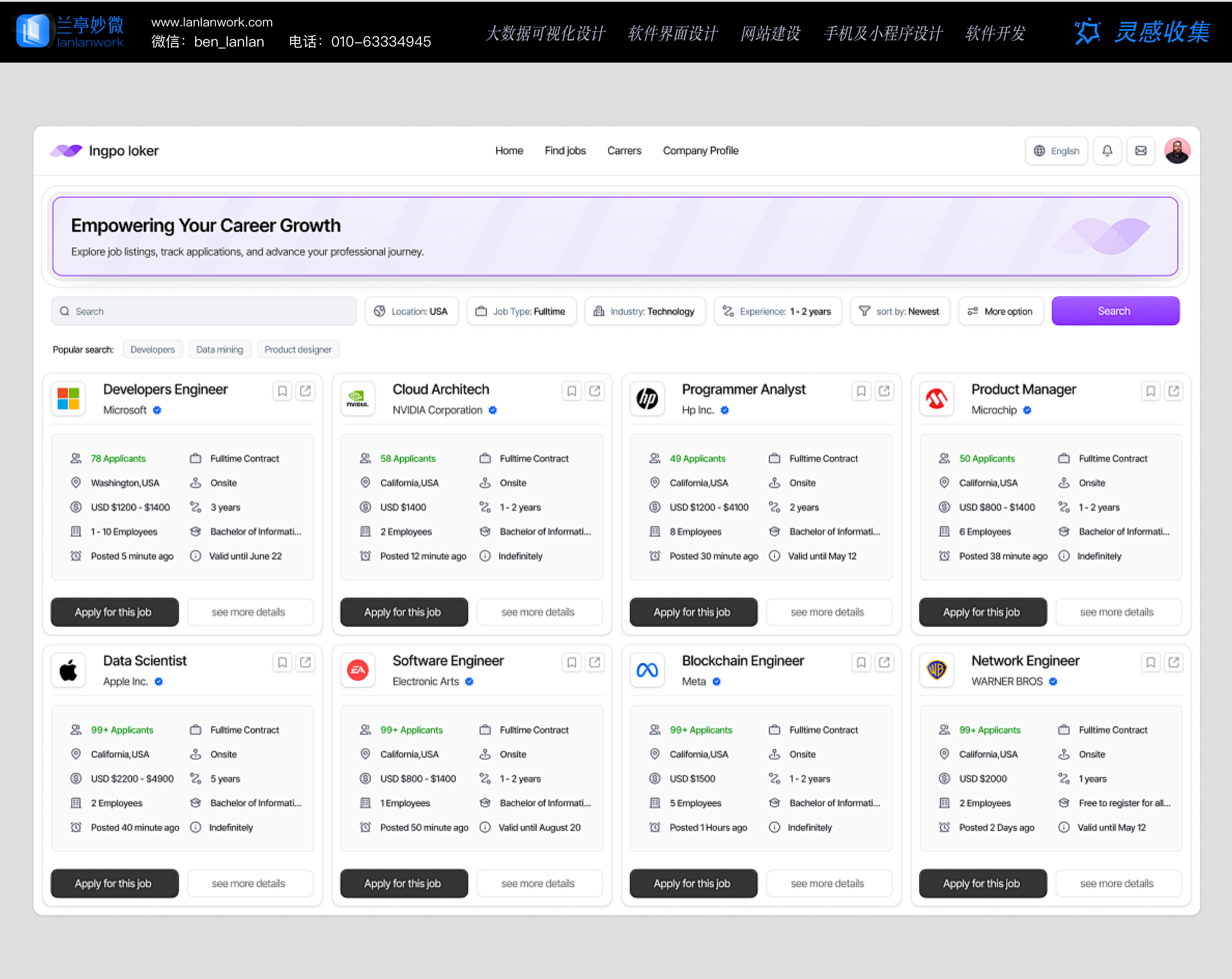The image size is (1232, 979).
Task: Click the external link icon on Product Manager
Action: pos(1174,391)
